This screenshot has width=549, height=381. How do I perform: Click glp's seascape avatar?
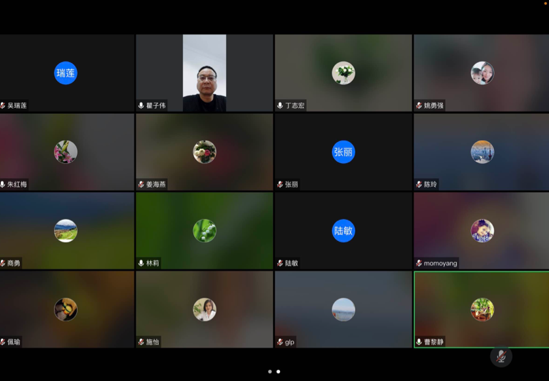pos(343,310)
